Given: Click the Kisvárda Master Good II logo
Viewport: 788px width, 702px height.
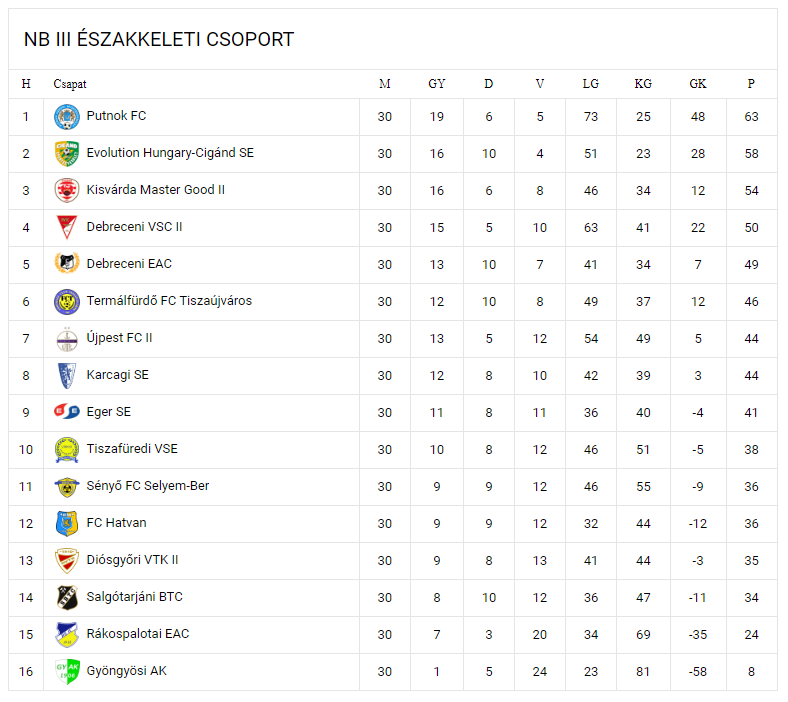Looking at the screenshot, I should pos(67,190).
